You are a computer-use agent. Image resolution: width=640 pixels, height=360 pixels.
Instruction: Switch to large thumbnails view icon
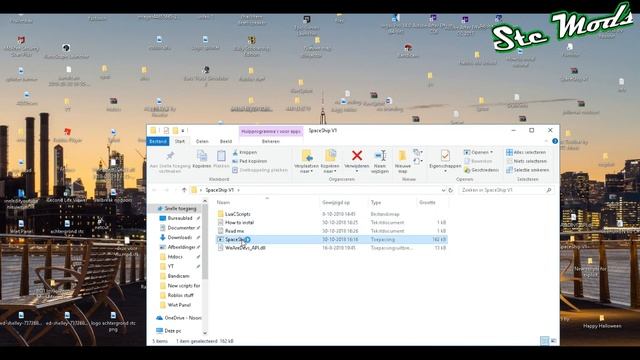coord(553,341)
